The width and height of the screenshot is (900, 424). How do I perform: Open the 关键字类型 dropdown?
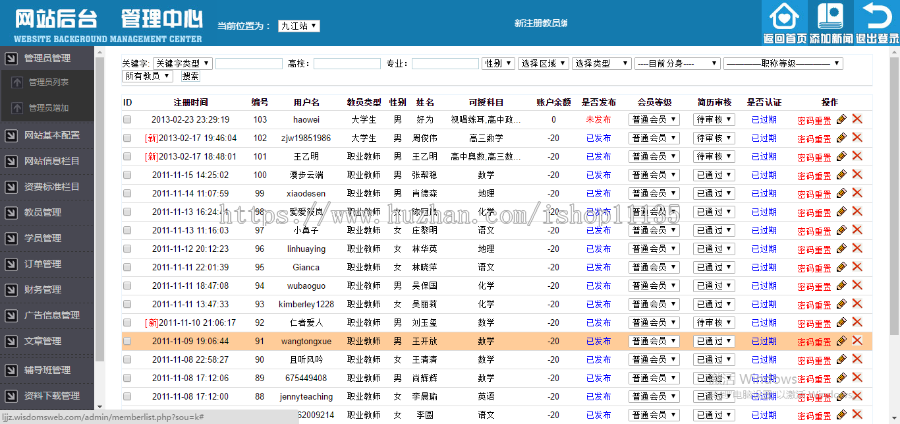[x=183, y=63]
